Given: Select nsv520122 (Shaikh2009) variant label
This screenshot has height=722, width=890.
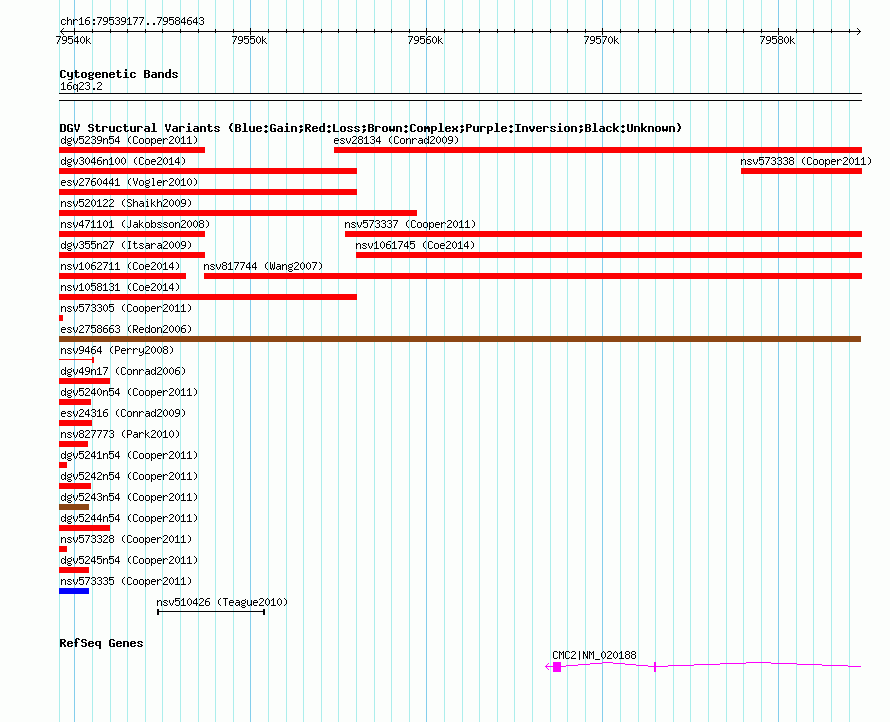Looking at the screenshot, I should (x=126, y=203).
